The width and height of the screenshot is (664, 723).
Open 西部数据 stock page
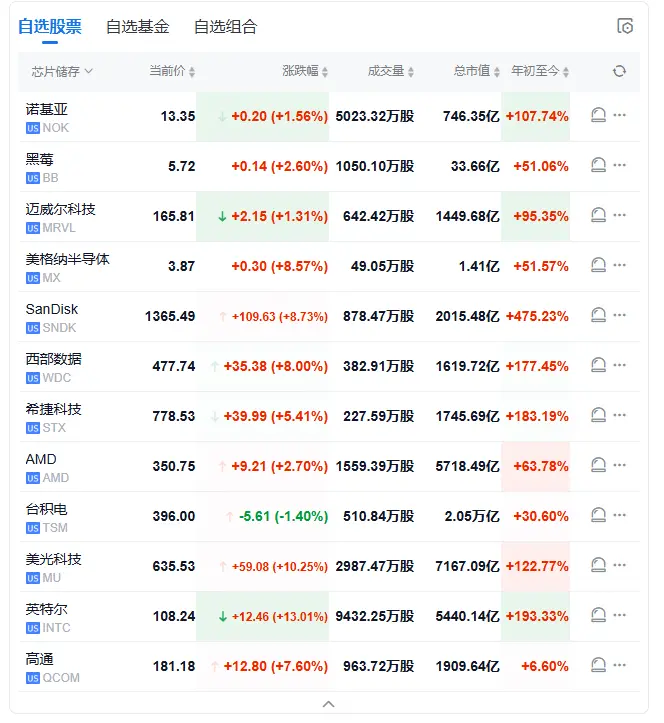pos(53,359)
